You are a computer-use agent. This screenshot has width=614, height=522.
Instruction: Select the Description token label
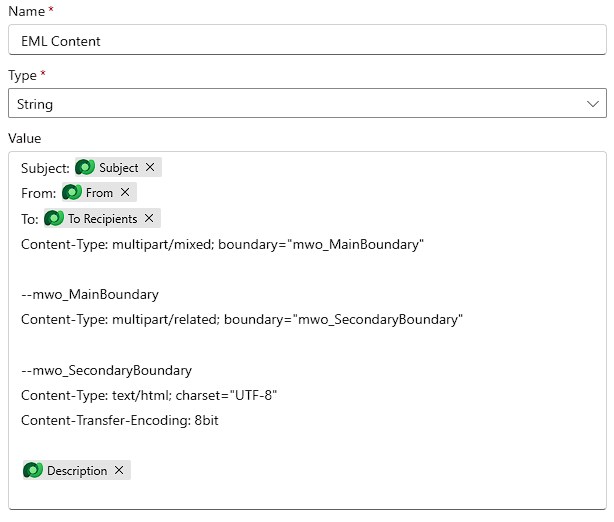coord(77,471)
